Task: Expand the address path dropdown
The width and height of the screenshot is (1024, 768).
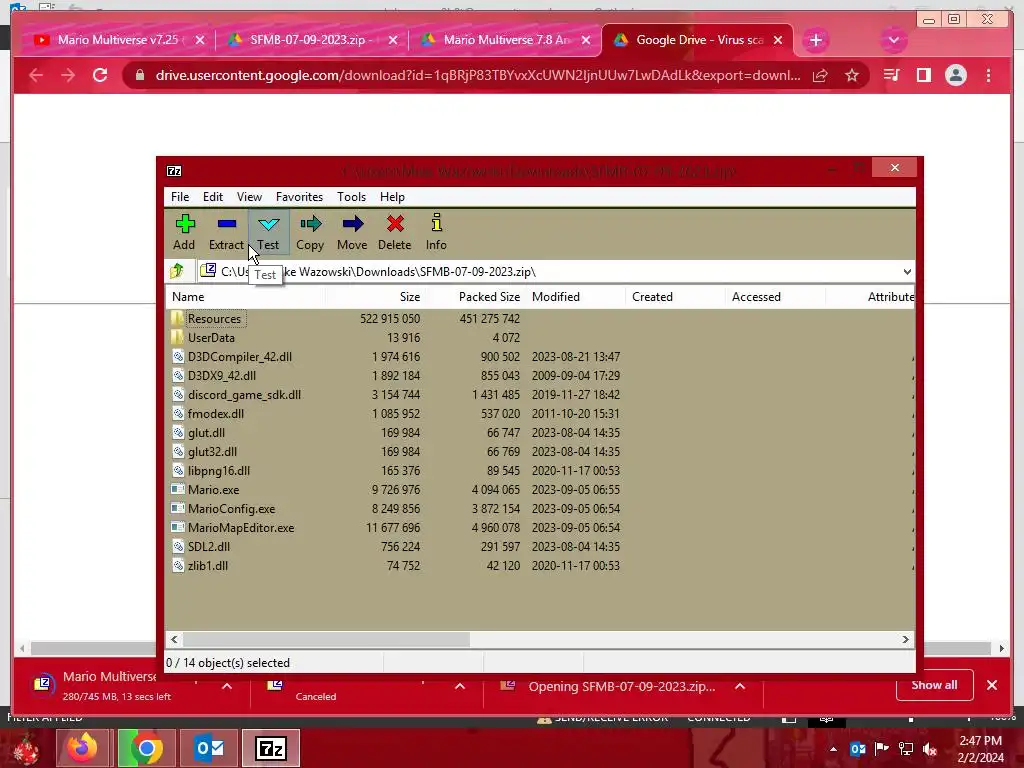Action: pos(906,272)
